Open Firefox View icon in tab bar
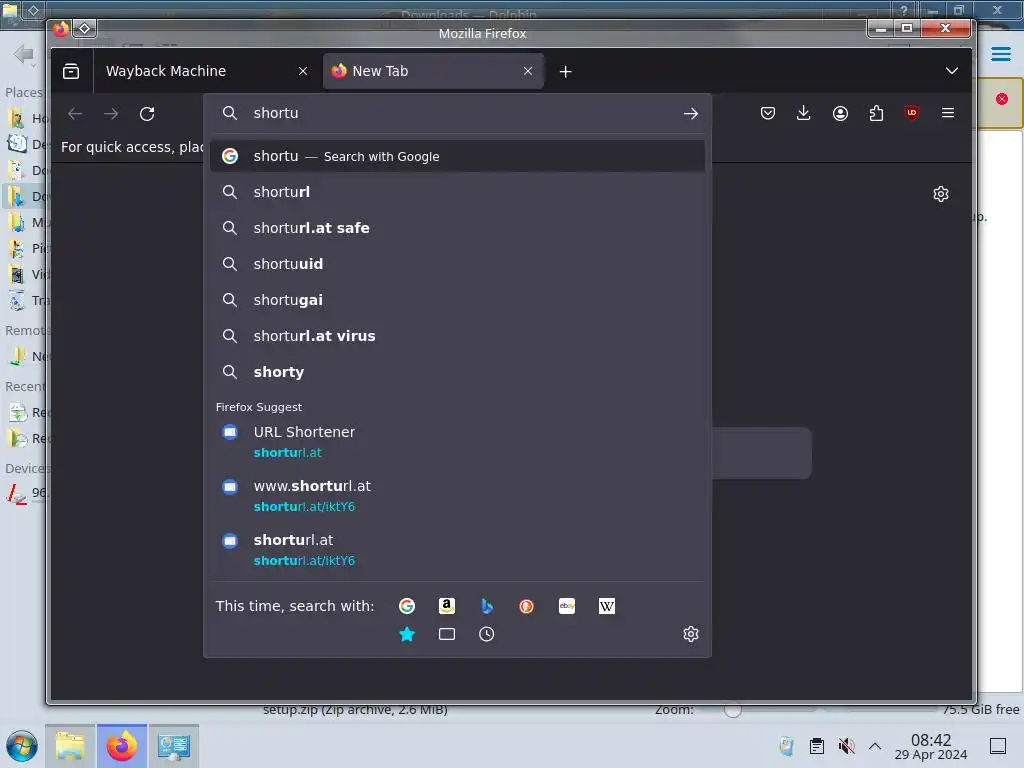Image resolution: width=1024 pixels, height=768 pixels. (71, 71)
